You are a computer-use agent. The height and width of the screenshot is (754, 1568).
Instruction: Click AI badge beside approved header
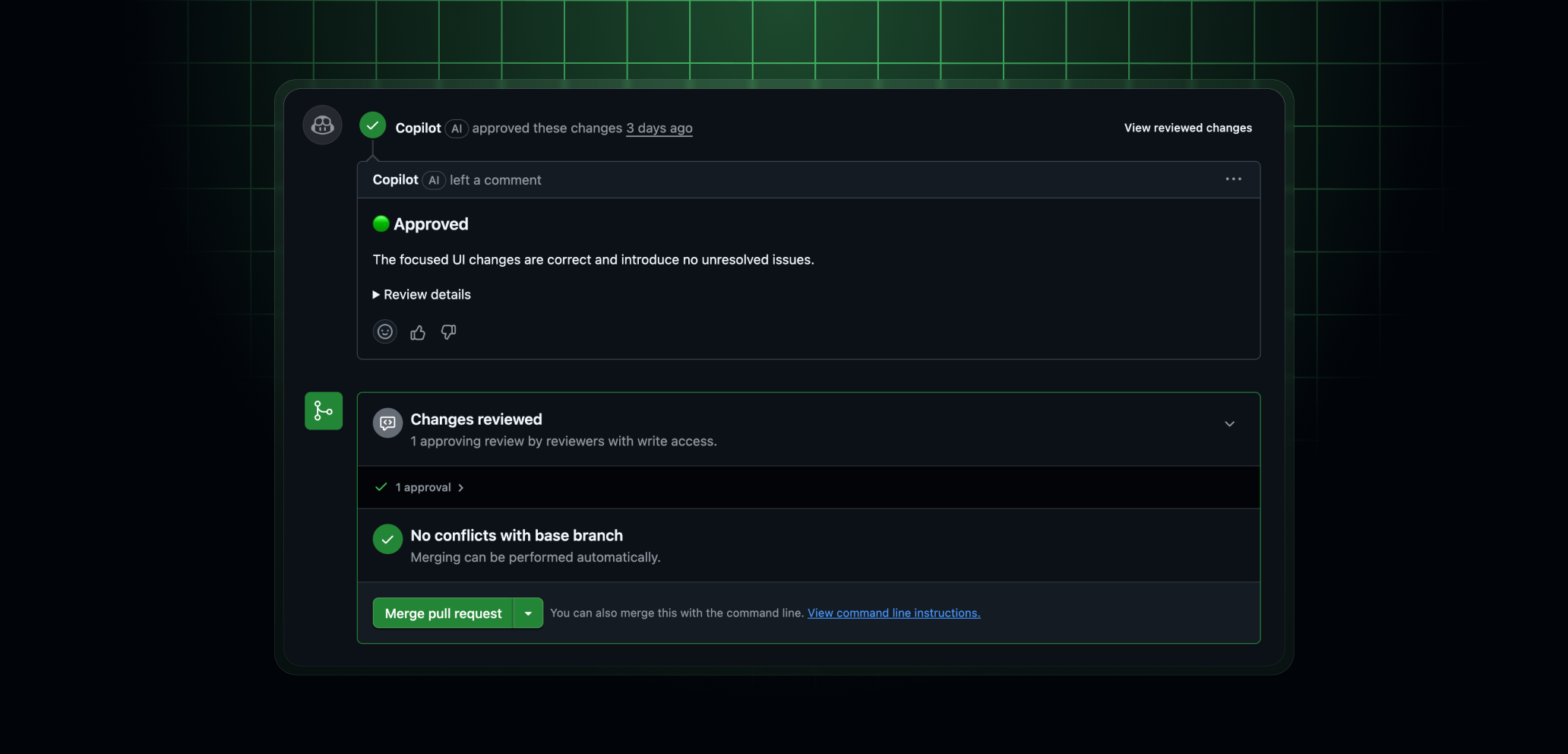click(x=457, y=129)
